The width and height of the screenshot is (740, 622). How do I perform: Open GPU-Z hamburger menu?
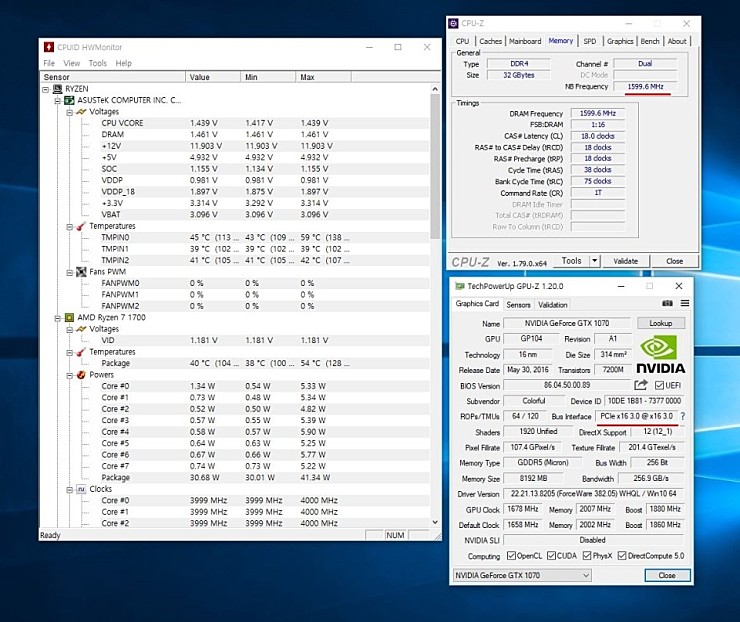[x=685, y=303]
